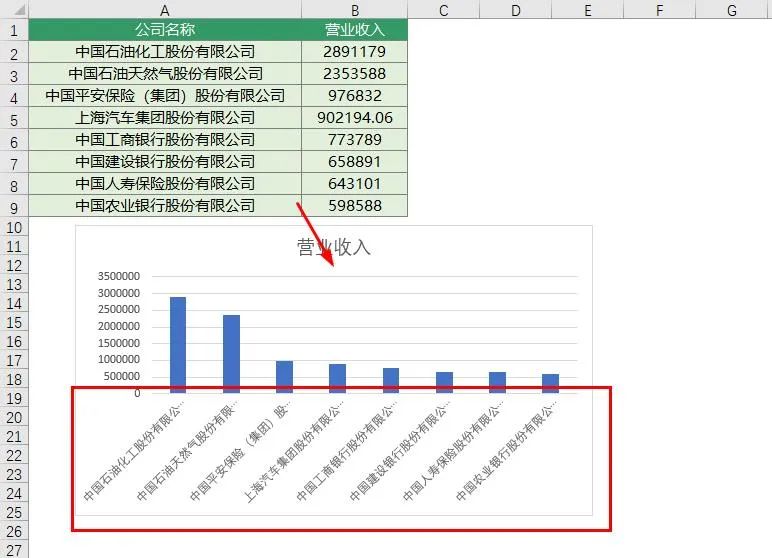Screen dimensions: 772x558
Task: Click the 2000000 axis label
Action: coord(119,326)
